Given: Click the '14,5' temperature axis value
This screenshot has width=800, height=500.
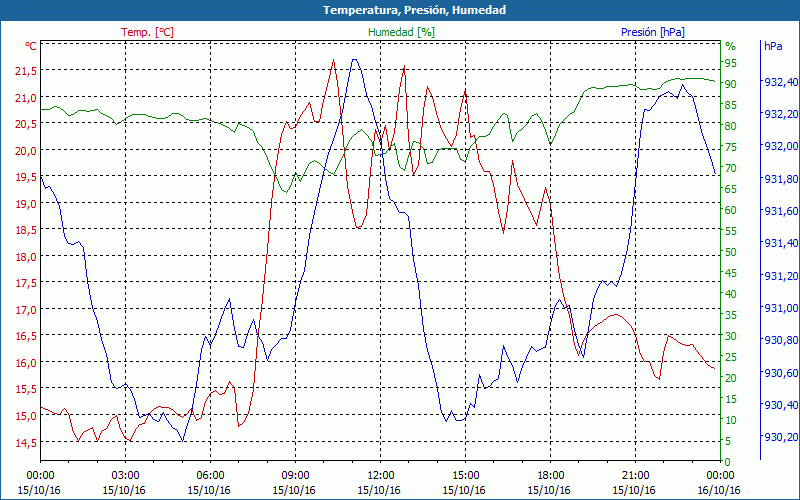Looking at the screenshot, I should click(26, 443).
